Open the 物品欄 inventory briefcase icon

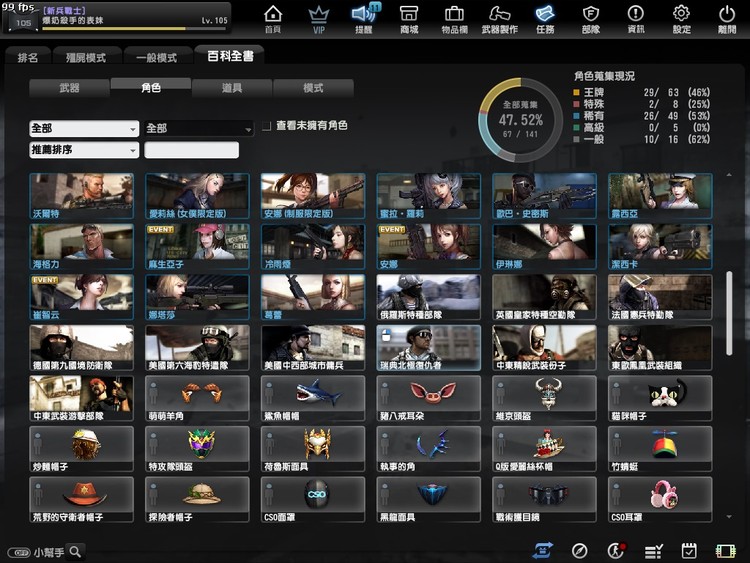pyautogui.click(x=454, y=19)
